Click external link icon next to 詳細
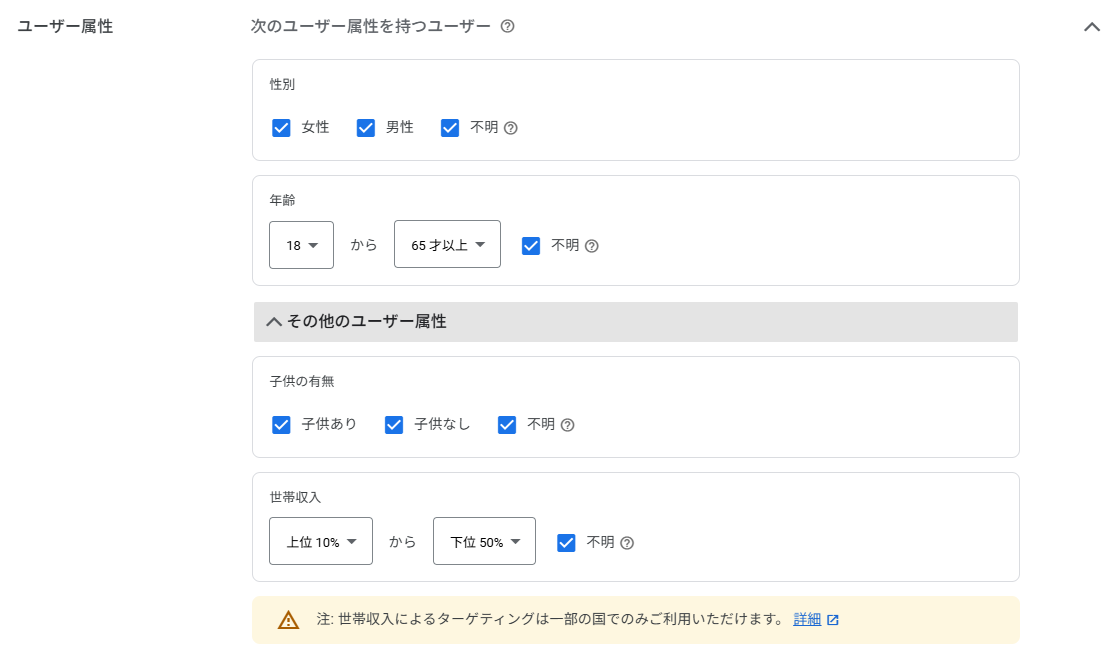 (833, 620)
